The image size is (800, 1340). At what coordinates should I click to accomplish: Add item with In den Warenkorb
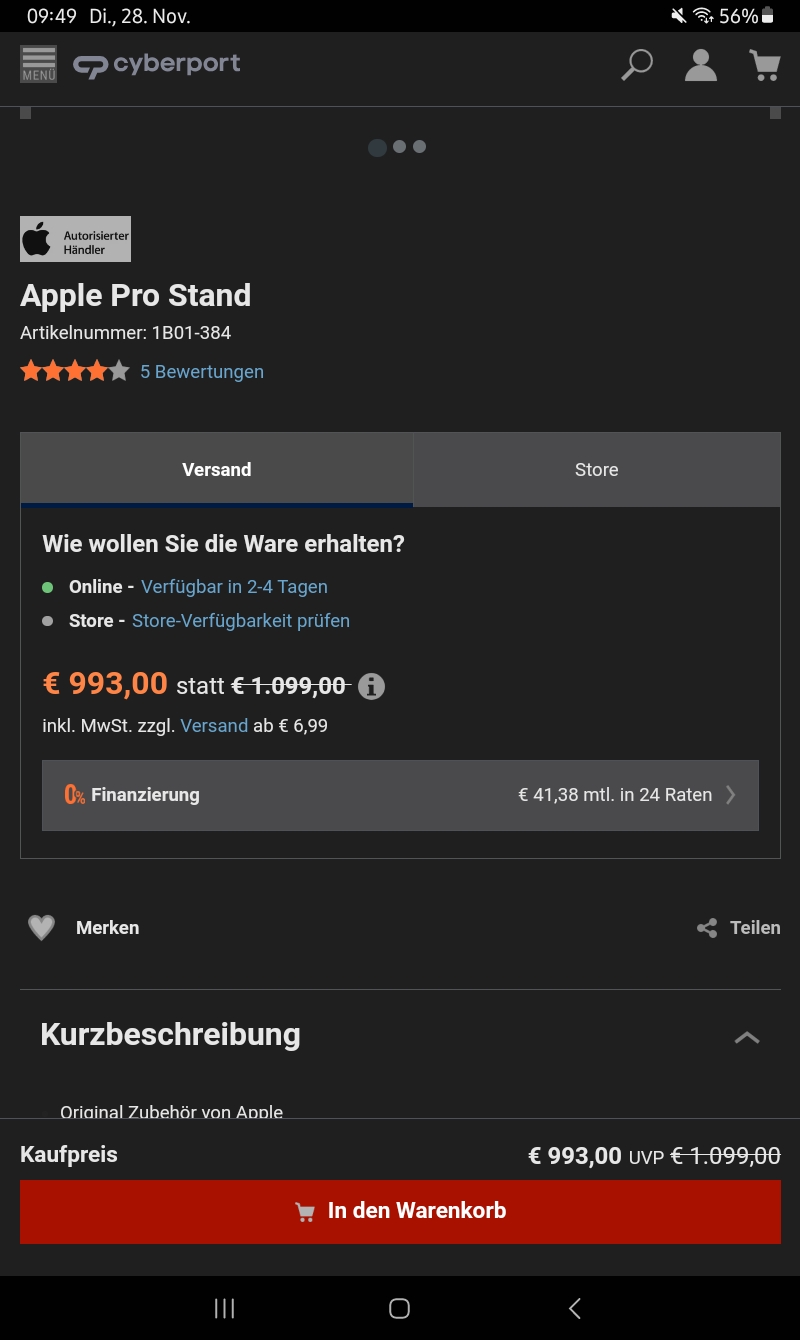pos(400,1211)
